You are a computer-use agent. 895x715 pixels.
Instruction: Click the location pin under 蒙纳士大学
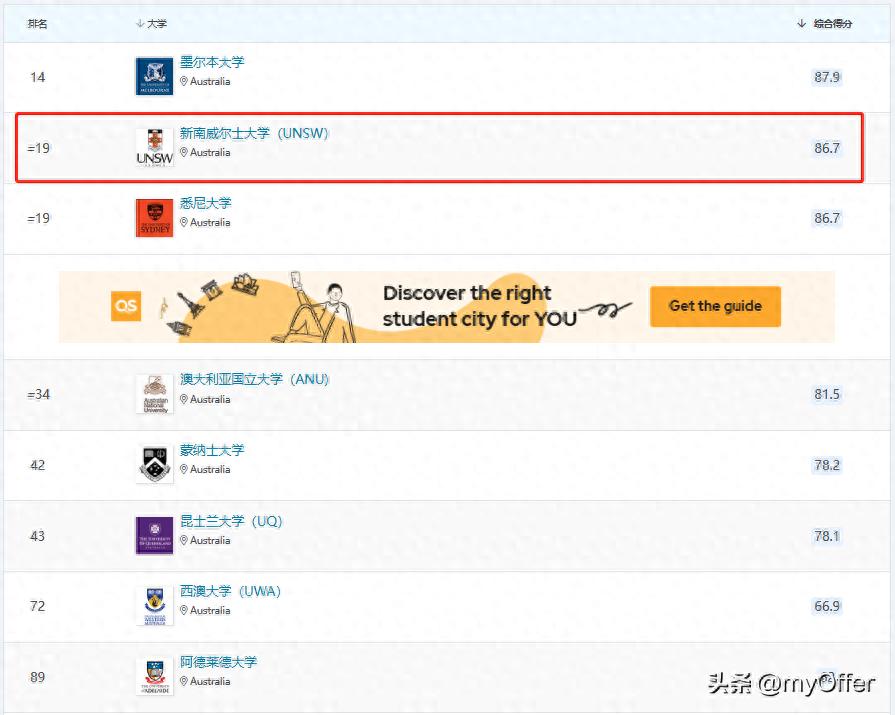pos(184,470)
